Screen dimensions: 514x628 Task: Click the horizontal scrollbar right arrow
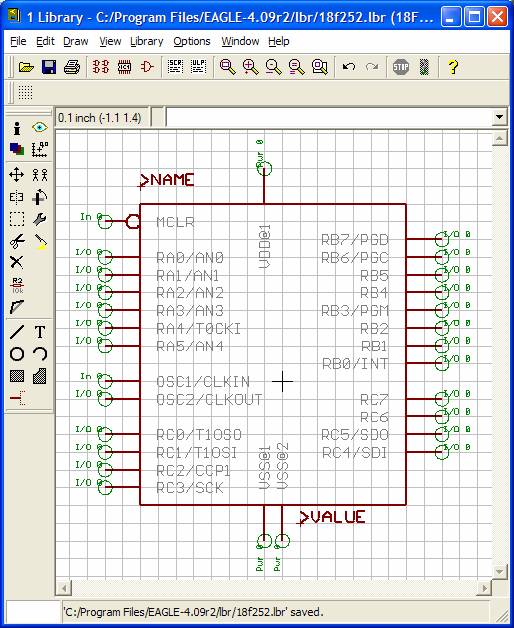coord(484,588)
